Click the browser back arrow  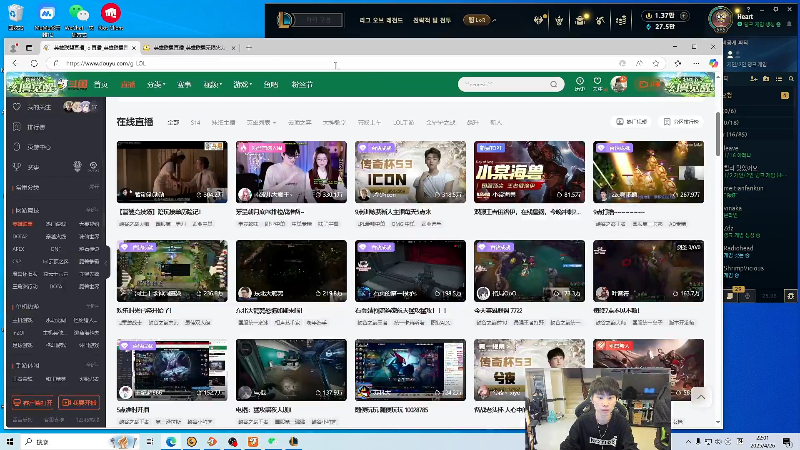pyautogui.click(x=15, y=63)
